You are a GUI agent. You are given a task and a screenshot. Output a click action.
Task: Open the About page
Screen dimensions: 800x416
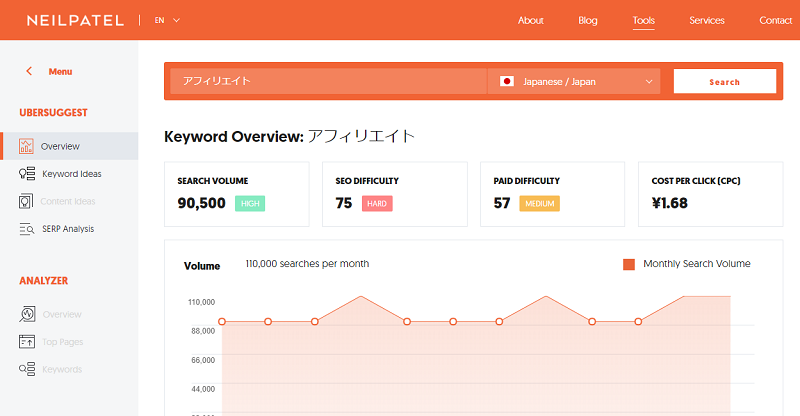coord(531,20)
